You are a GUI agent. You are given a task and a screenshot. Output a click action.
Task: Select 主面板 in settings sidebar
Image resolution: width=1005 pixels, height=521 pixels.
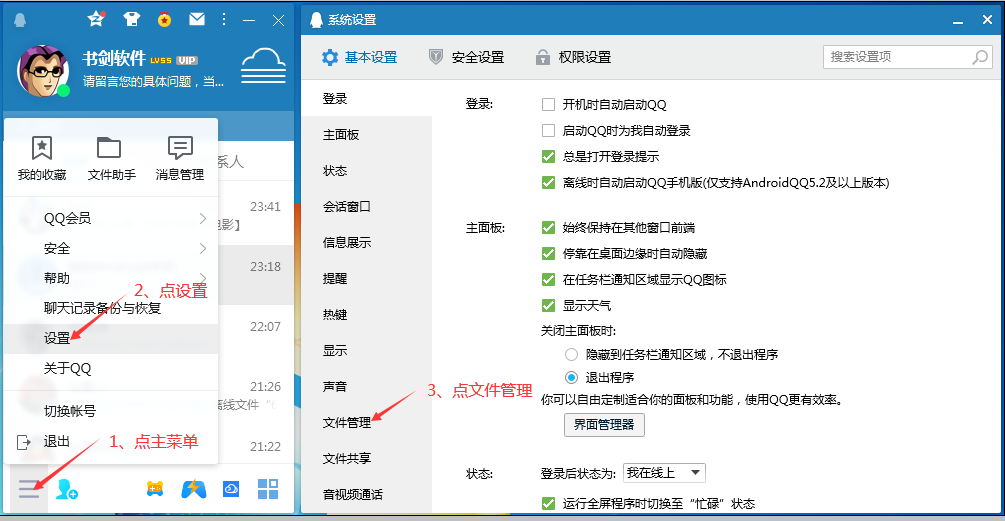pyautogui.click(x=366, y=135)
